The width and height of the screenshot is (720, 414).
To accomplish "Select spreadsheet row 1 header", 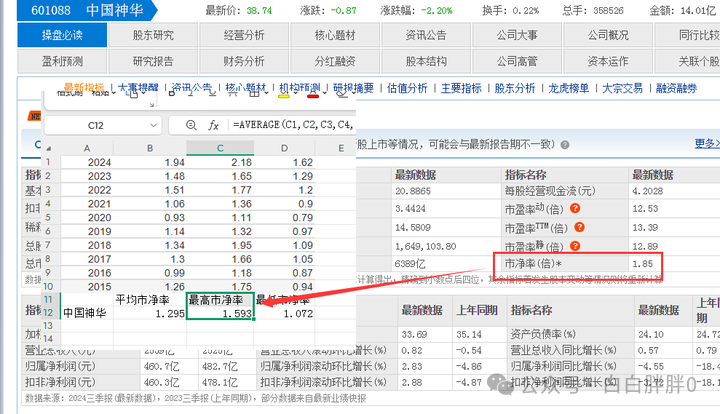I will [48, 162].
